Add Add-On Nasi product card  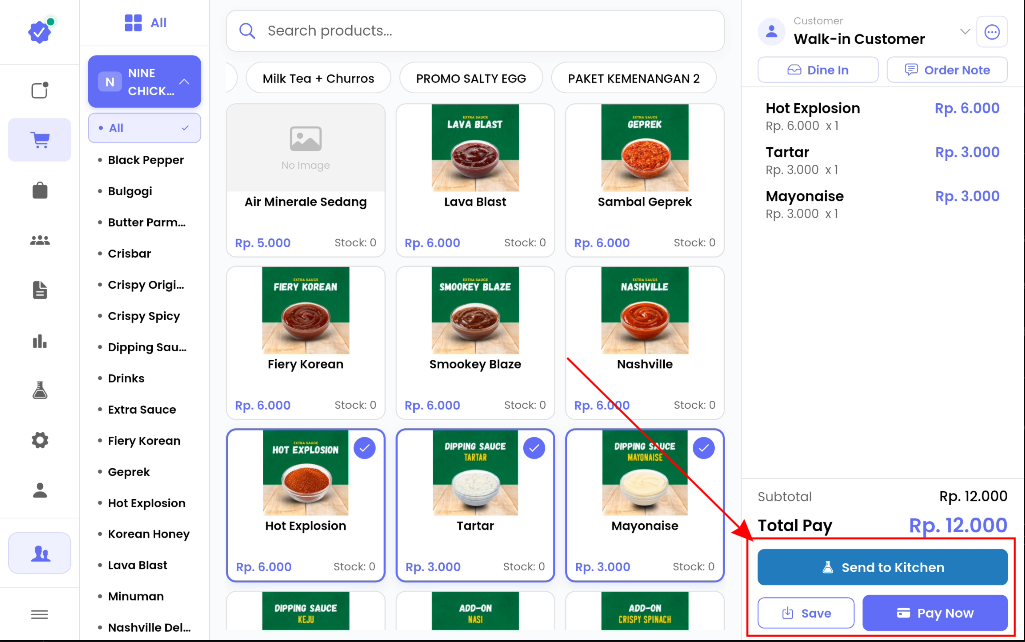pos(475,611)
